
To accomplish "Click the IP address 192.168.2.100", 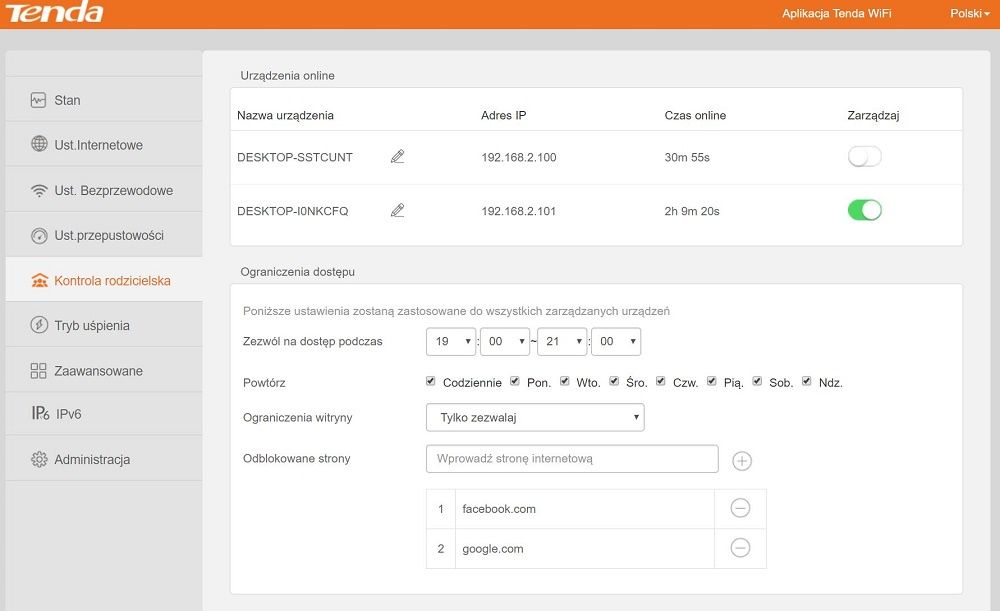I will pos(519,157).
